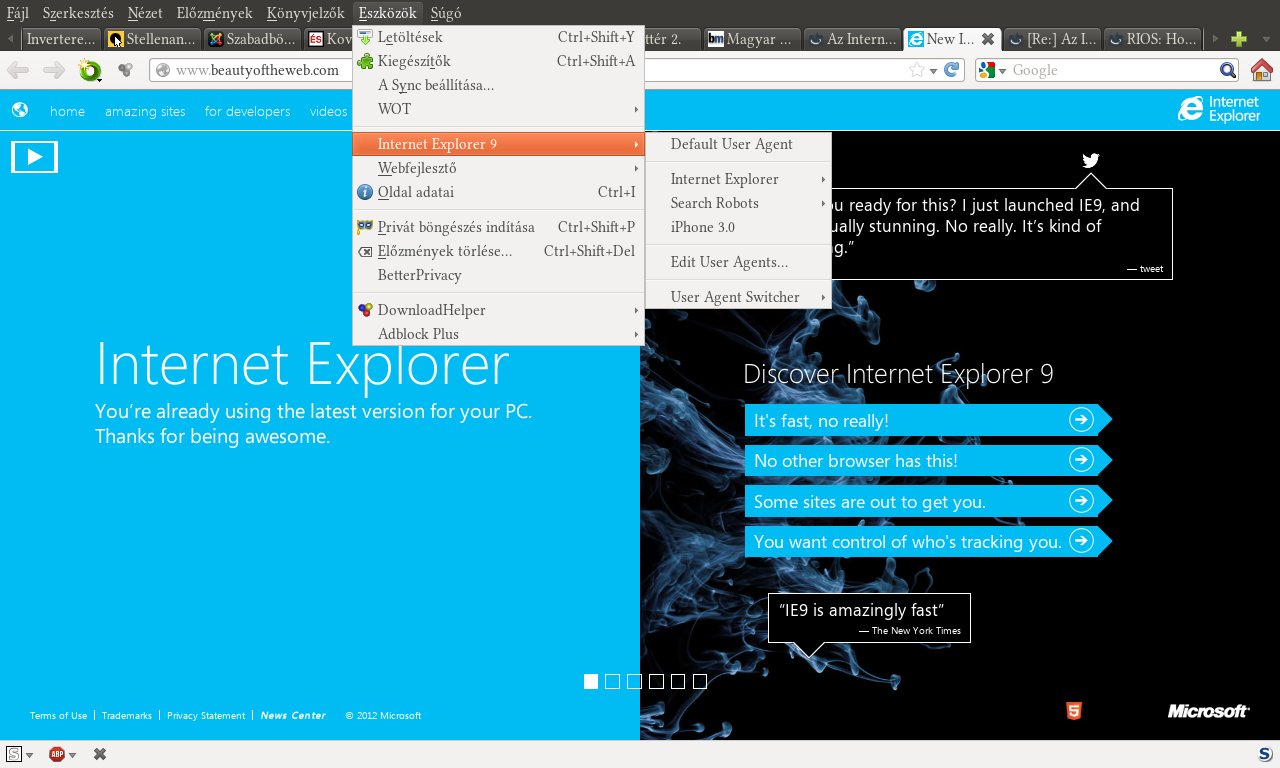Choose Letöltések from the Eszközök menu

pyautogui.click(x=498, y=37)
